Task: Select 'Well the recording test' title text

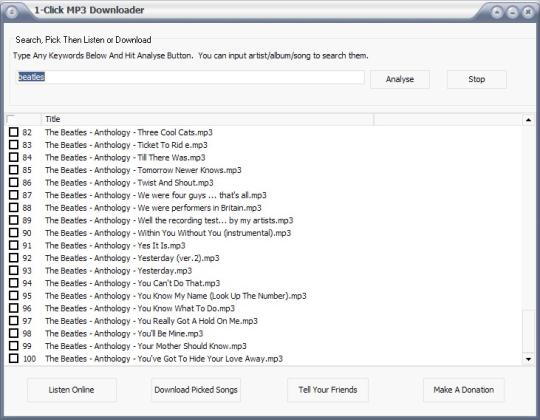Action: [x=178, y=220]
